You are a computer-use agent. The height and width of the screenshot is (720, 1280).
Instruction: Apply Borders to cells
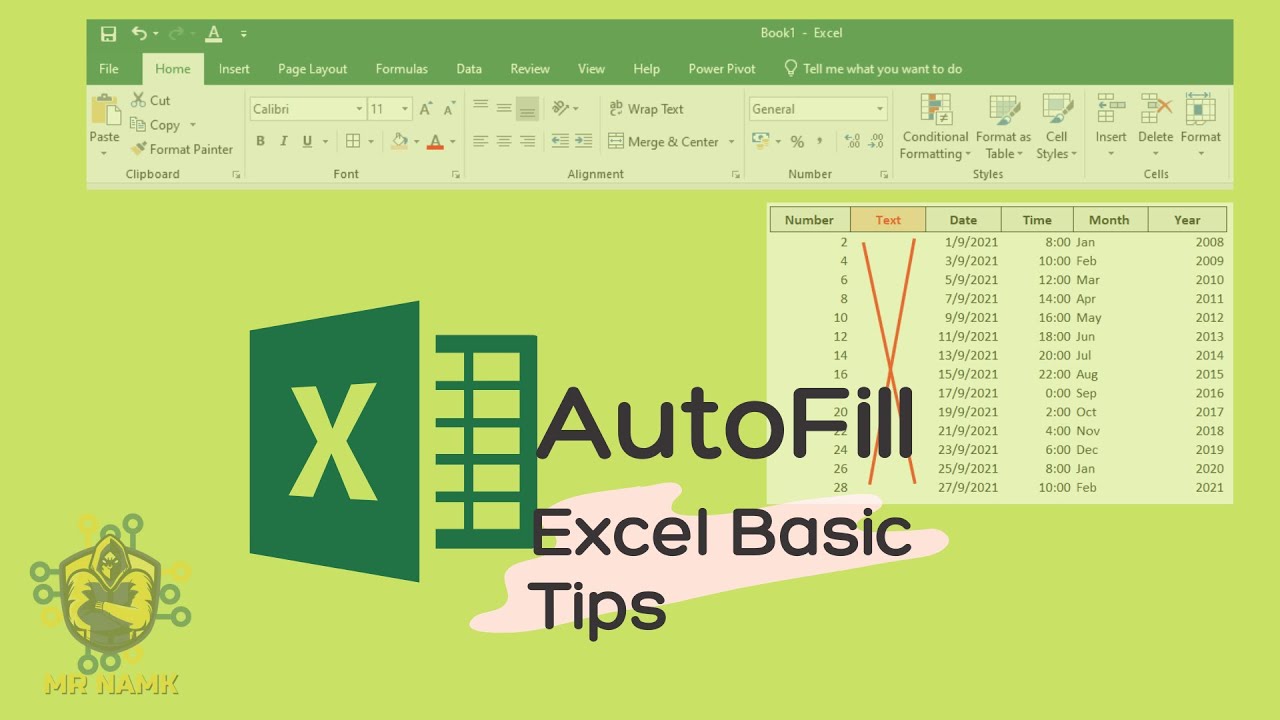pyautogui.click(x=352, y=141)
